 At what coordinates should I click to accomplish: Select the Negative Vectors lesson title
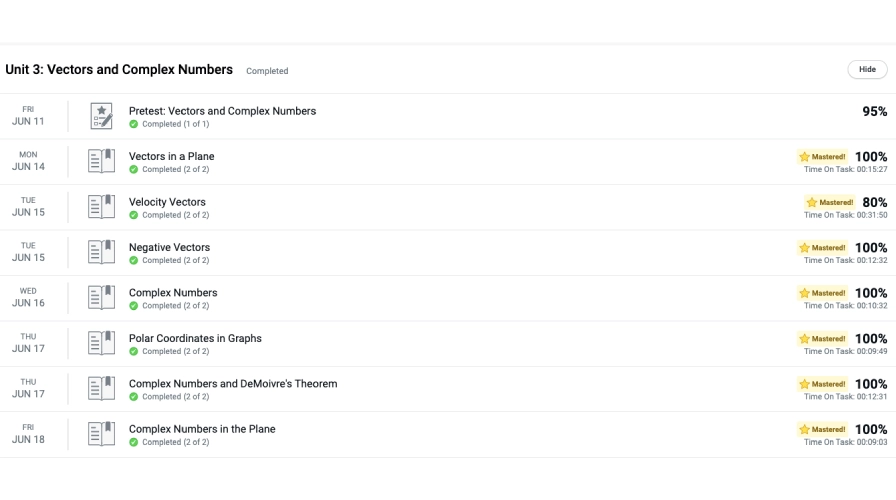[169, 247]
